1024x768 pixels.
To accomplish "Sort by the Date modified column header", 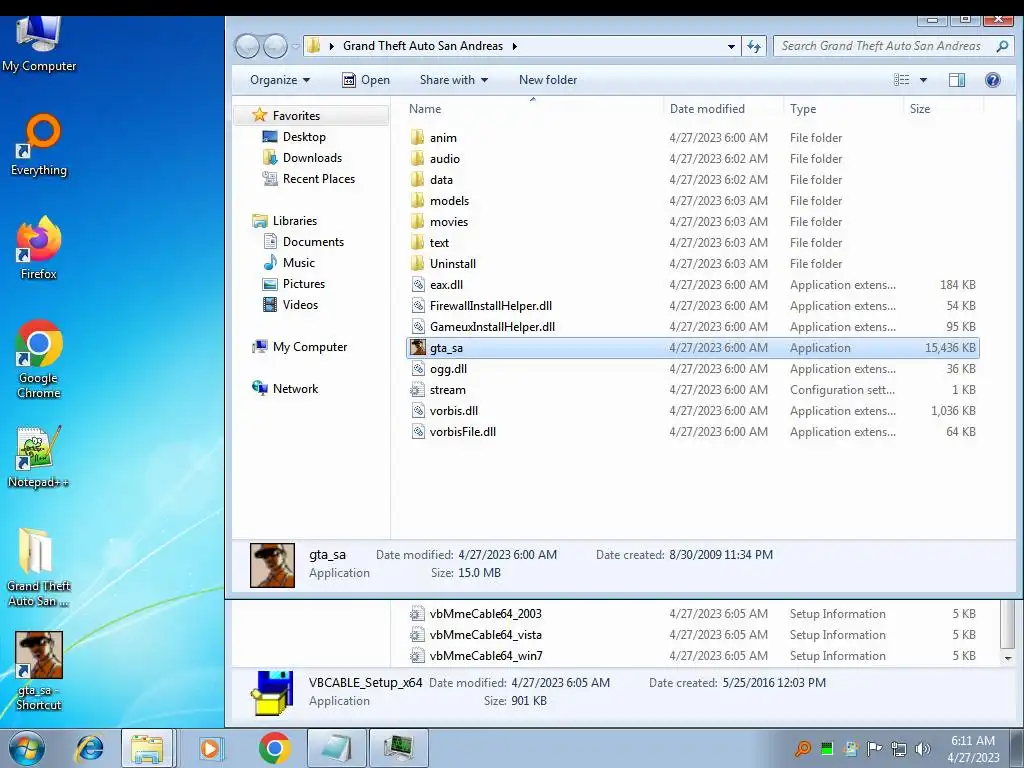I will (x=723, y=108).
